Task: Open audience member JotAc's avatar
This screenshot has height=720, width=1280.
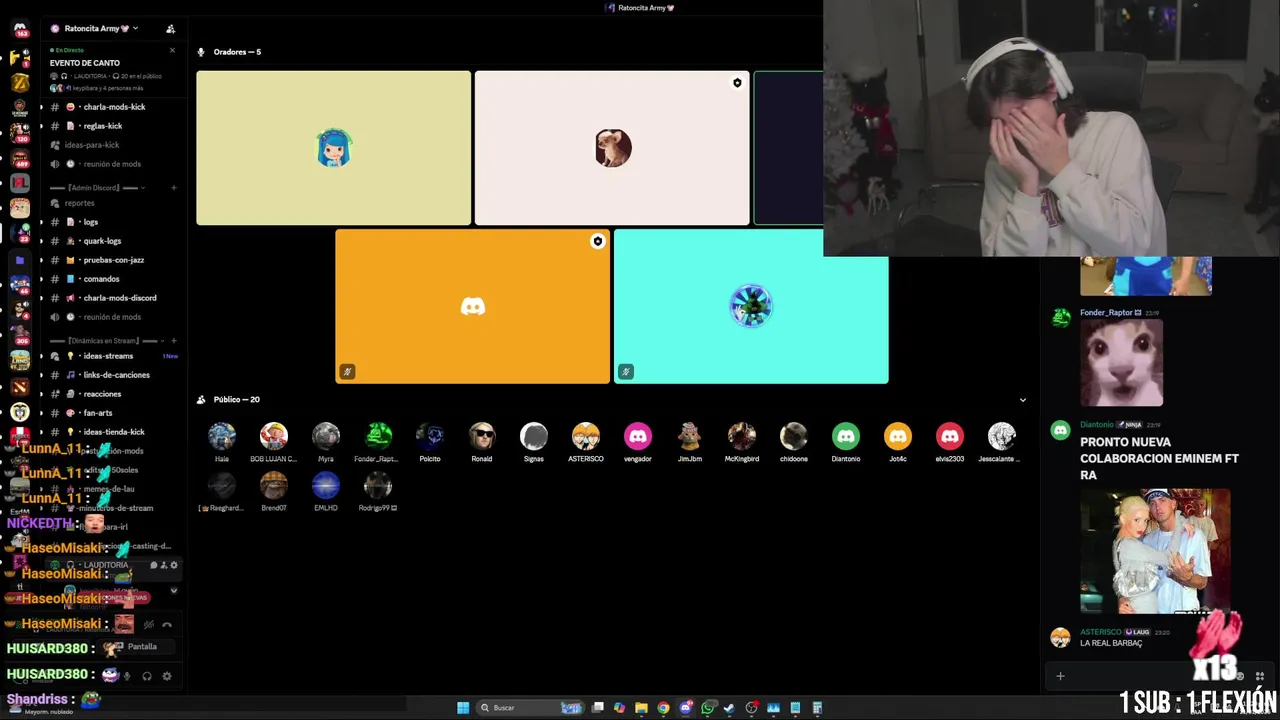Action: tap(898, 436)
